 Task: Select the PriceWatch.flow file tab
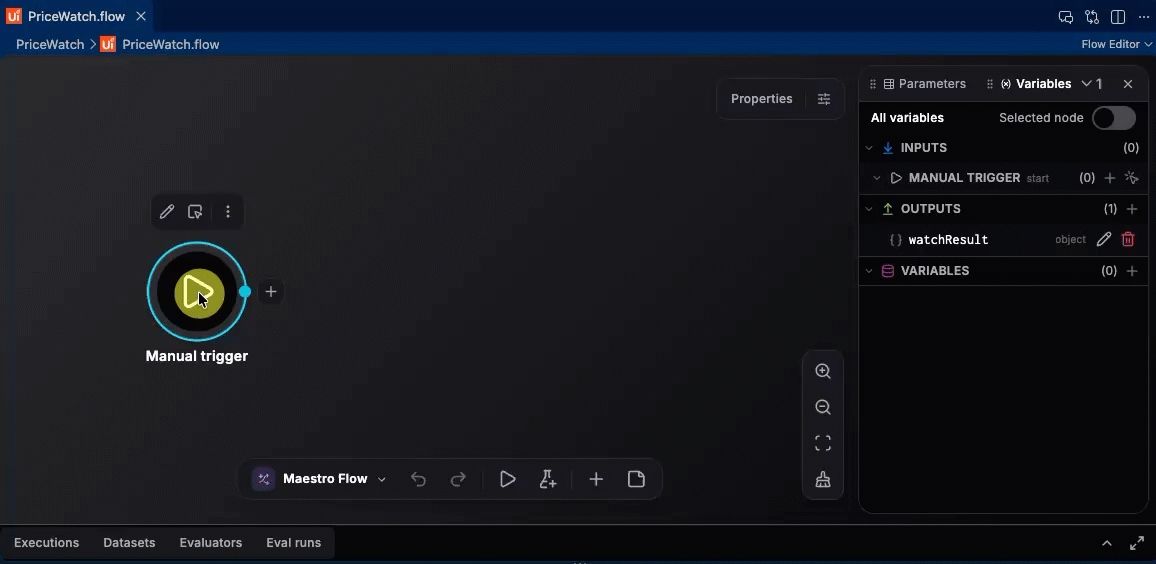[77, 16]
